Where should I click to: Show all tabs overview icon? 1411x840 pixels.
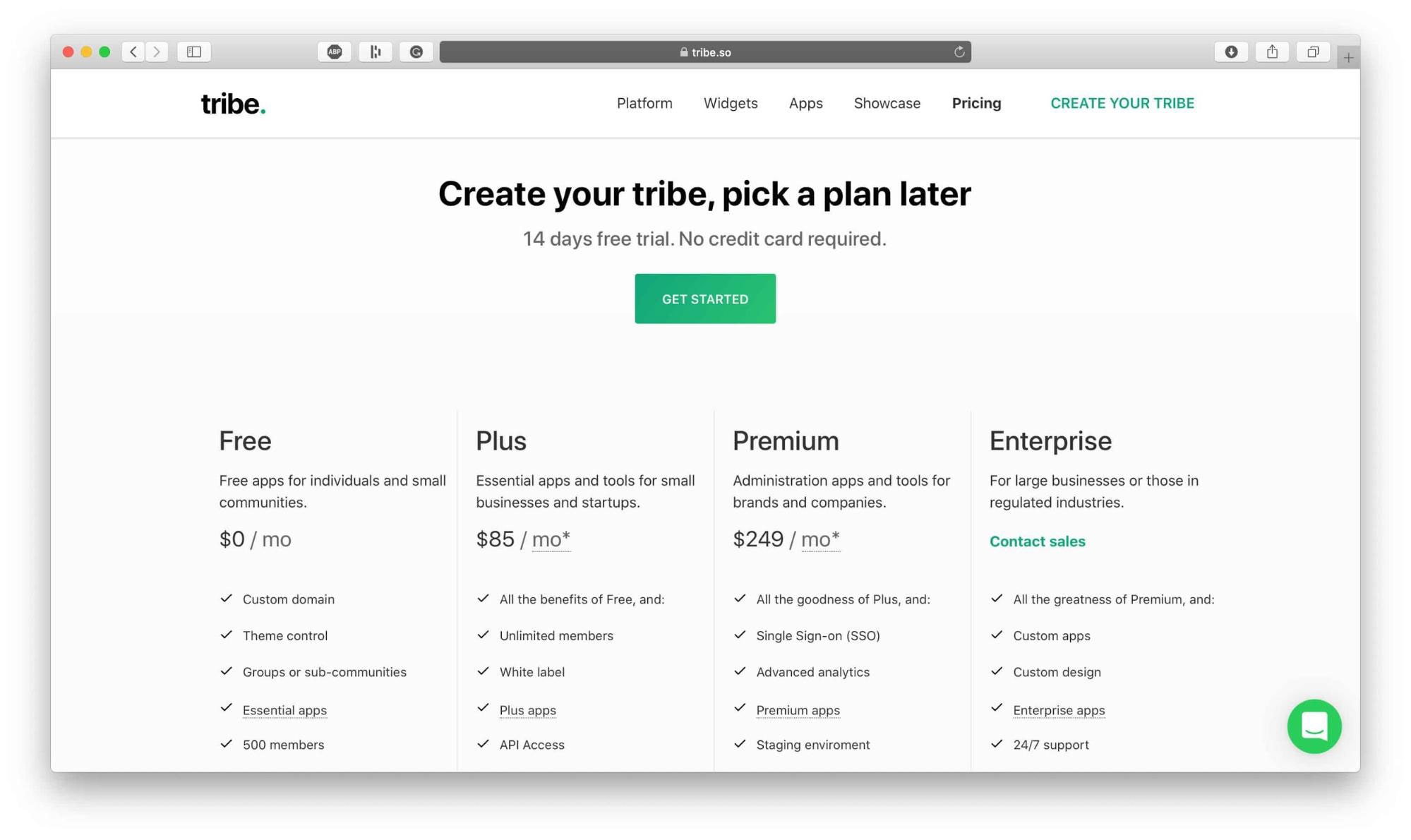click(1313, 52)
